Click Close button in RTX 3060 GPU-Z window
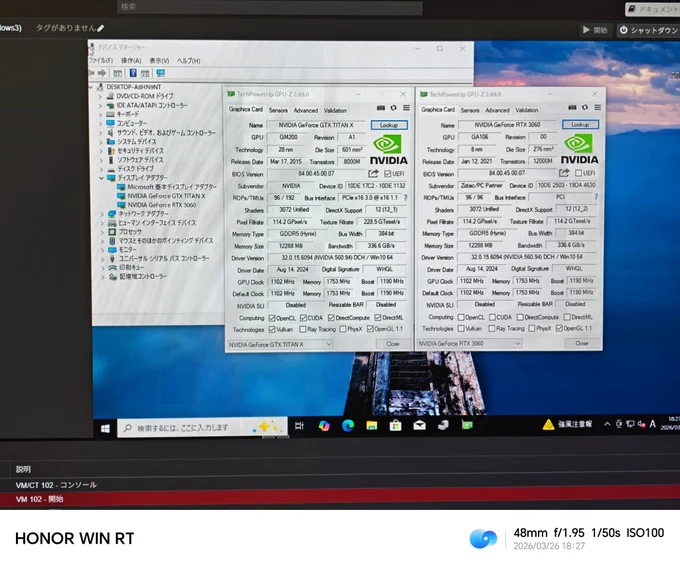 pyautogui.click(x=582, y=343)
